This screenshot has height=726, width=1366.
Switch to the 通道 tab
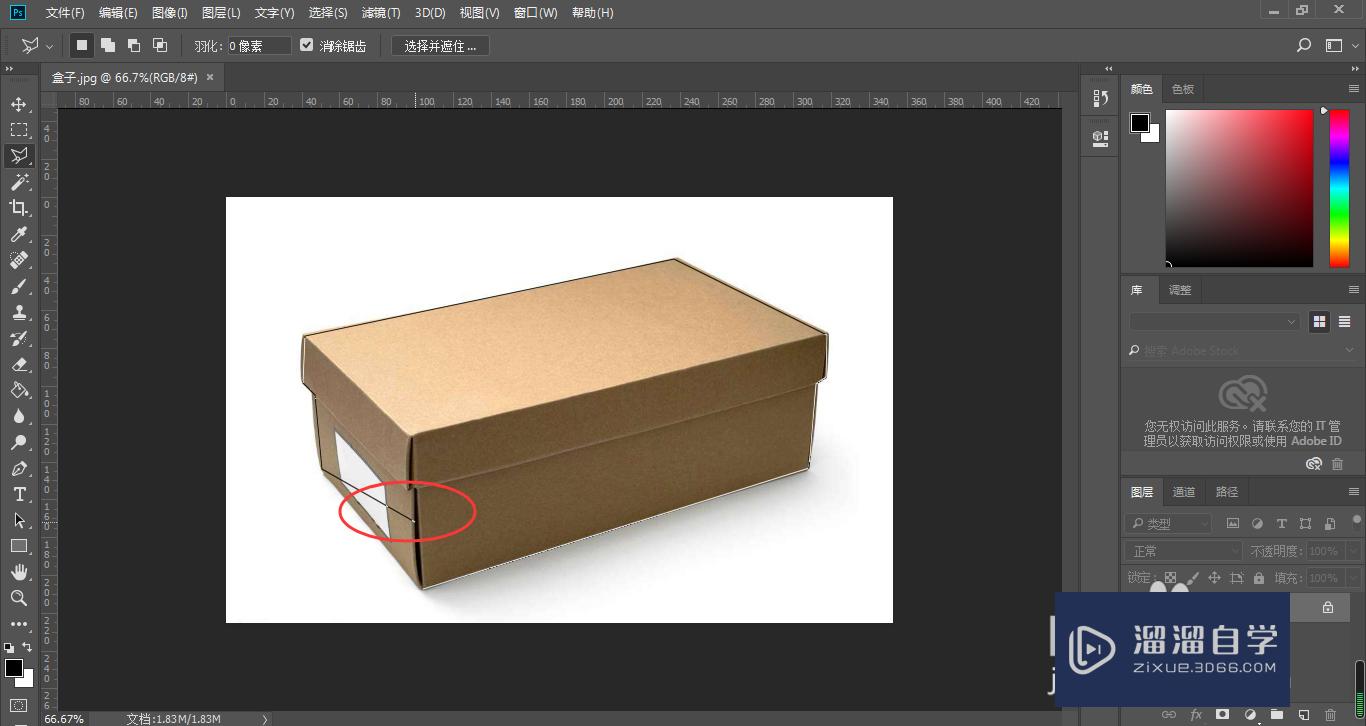[1184, 492]
